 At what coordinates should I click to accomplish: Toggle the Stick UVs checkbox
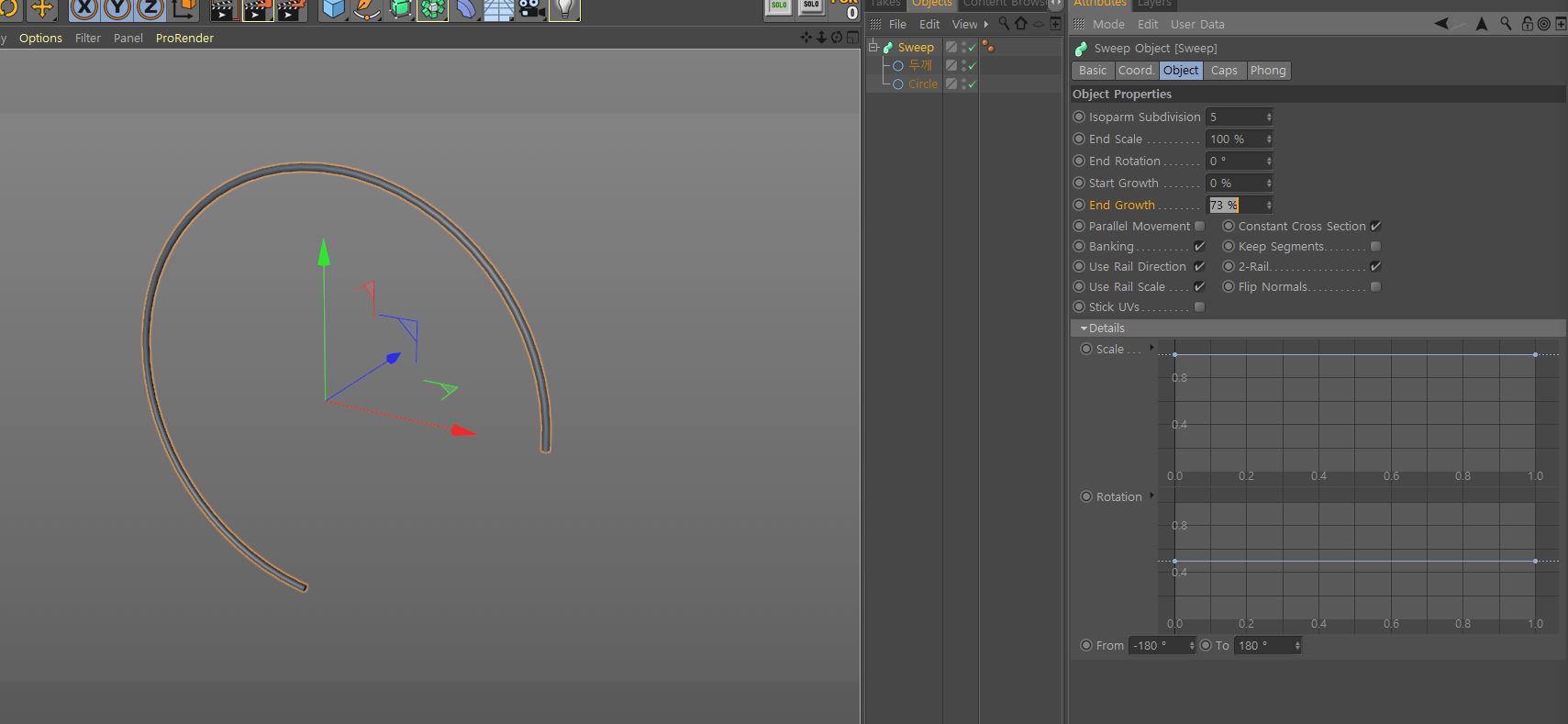coord(1199,306)
